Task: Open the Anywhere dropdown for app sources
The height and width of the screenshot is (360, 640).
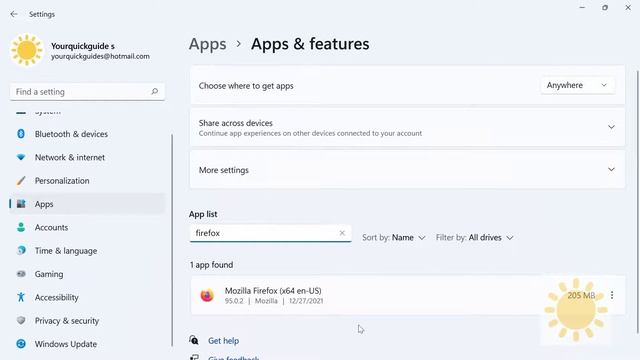Action: point(578,85)
